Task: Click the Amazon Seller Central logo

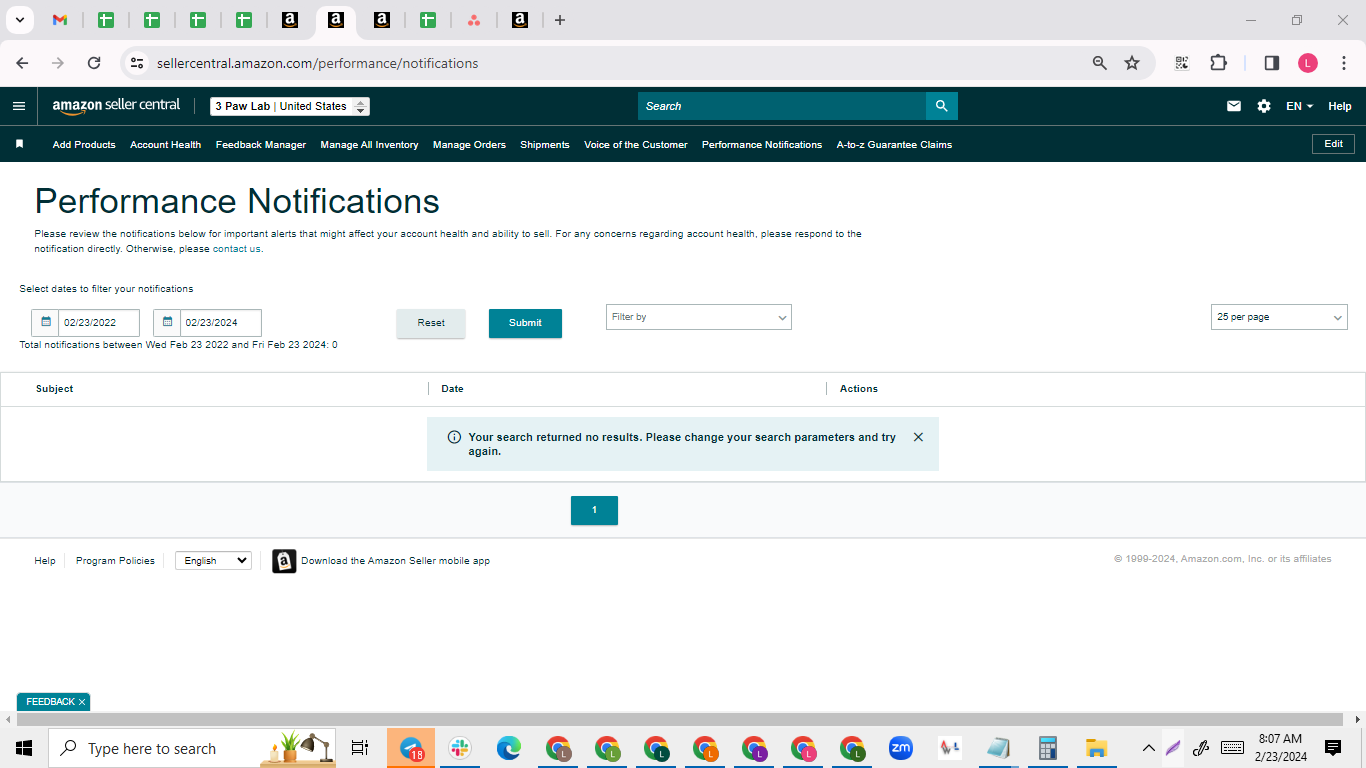Action: coord(116,106)
